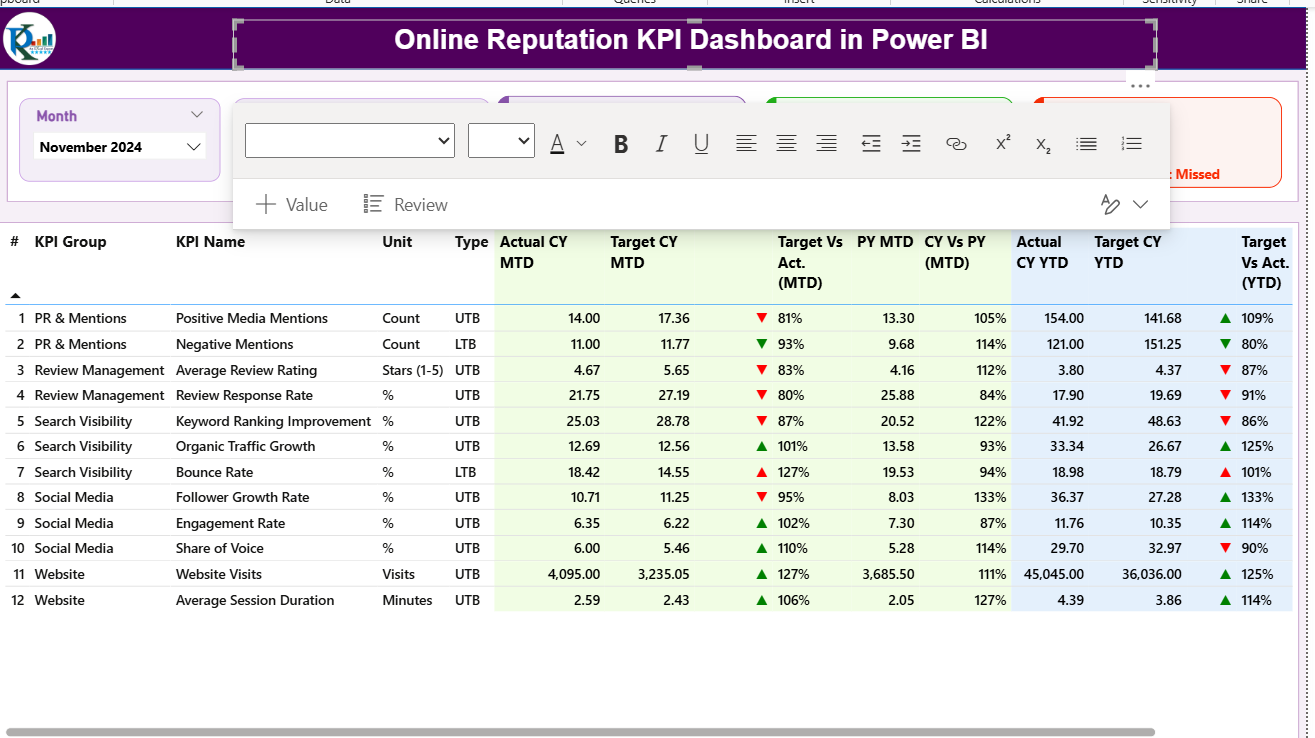The image size is (1315, 738).
Task: Open the font family dropdown
Action: (x=349, y=140)
